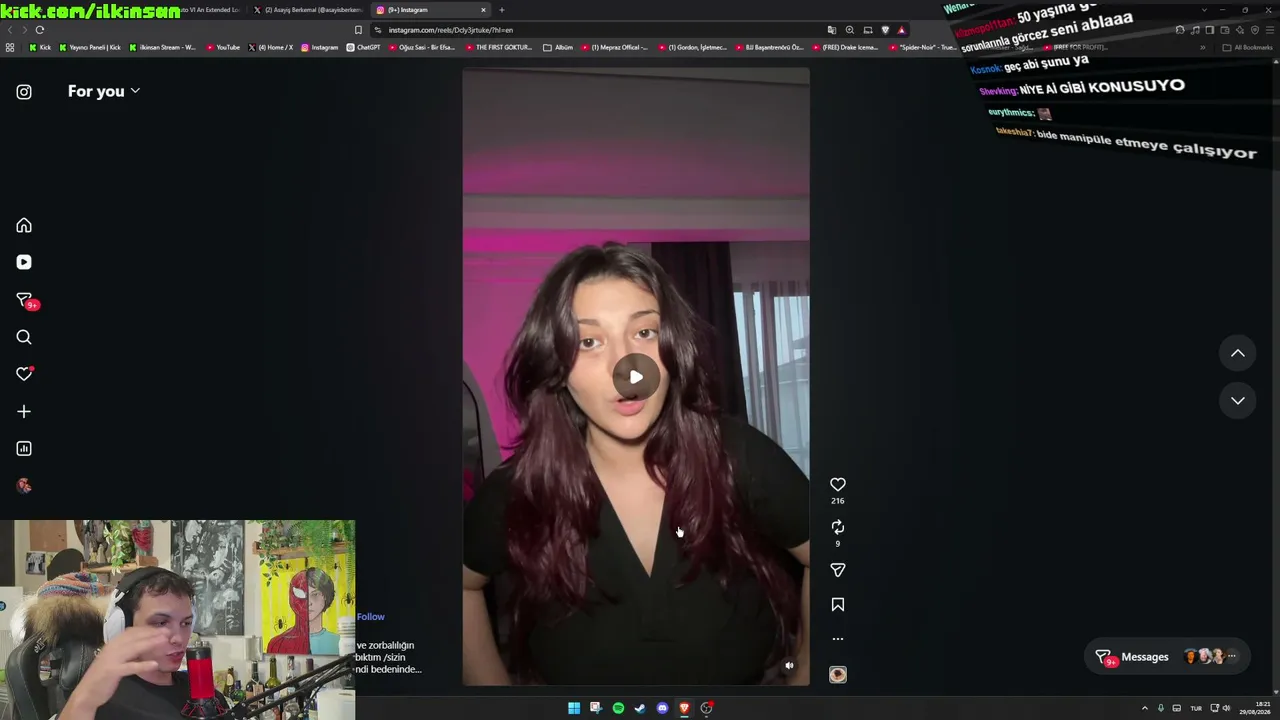
Task: Open Kick bookmark in bookmarks bar
Action: click(x=40, y=47)
